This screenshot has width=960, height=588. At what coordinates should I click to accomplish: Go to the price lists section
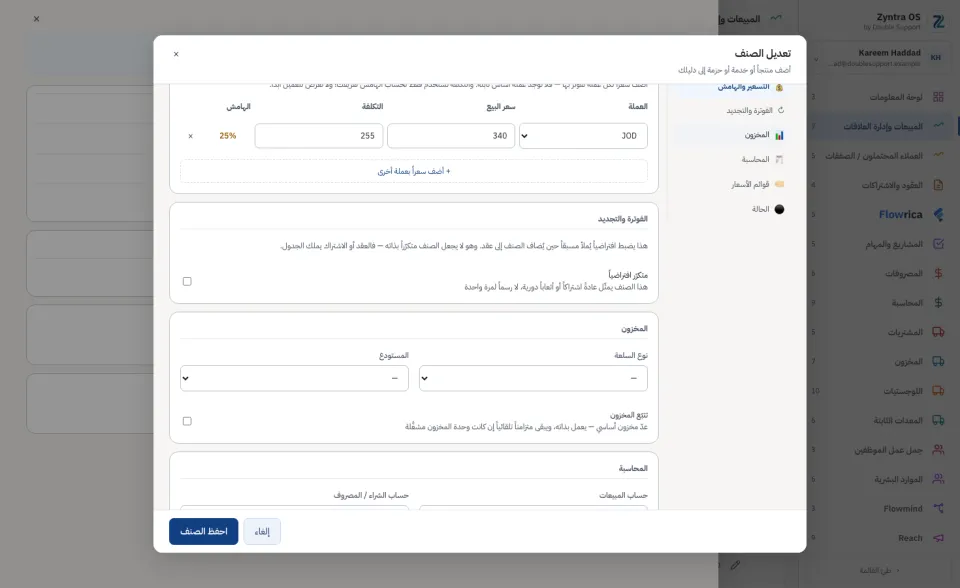point(732,184)
